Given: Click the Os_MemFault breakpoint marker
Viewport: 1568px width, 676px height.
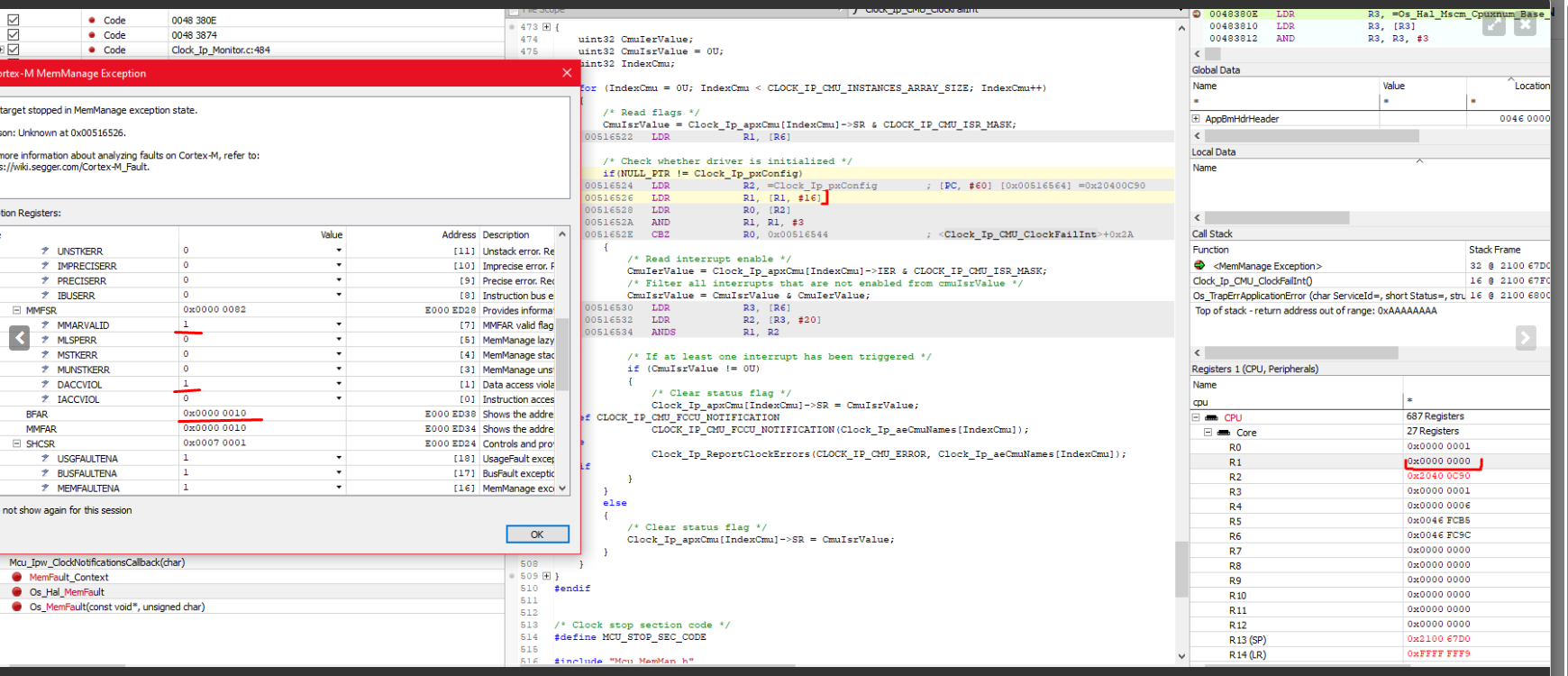Looking at the screenshot, I should [16, 607].
